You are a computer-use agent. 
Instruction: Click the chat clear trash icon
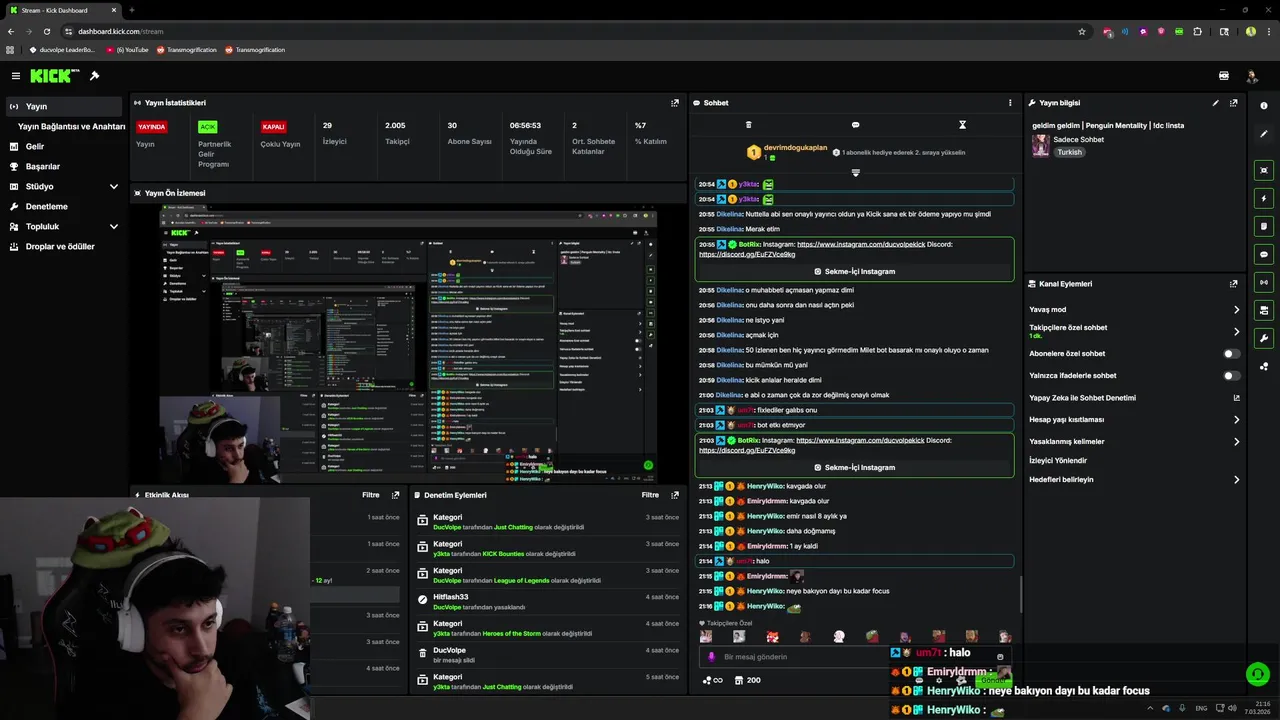tap(748, 125)
